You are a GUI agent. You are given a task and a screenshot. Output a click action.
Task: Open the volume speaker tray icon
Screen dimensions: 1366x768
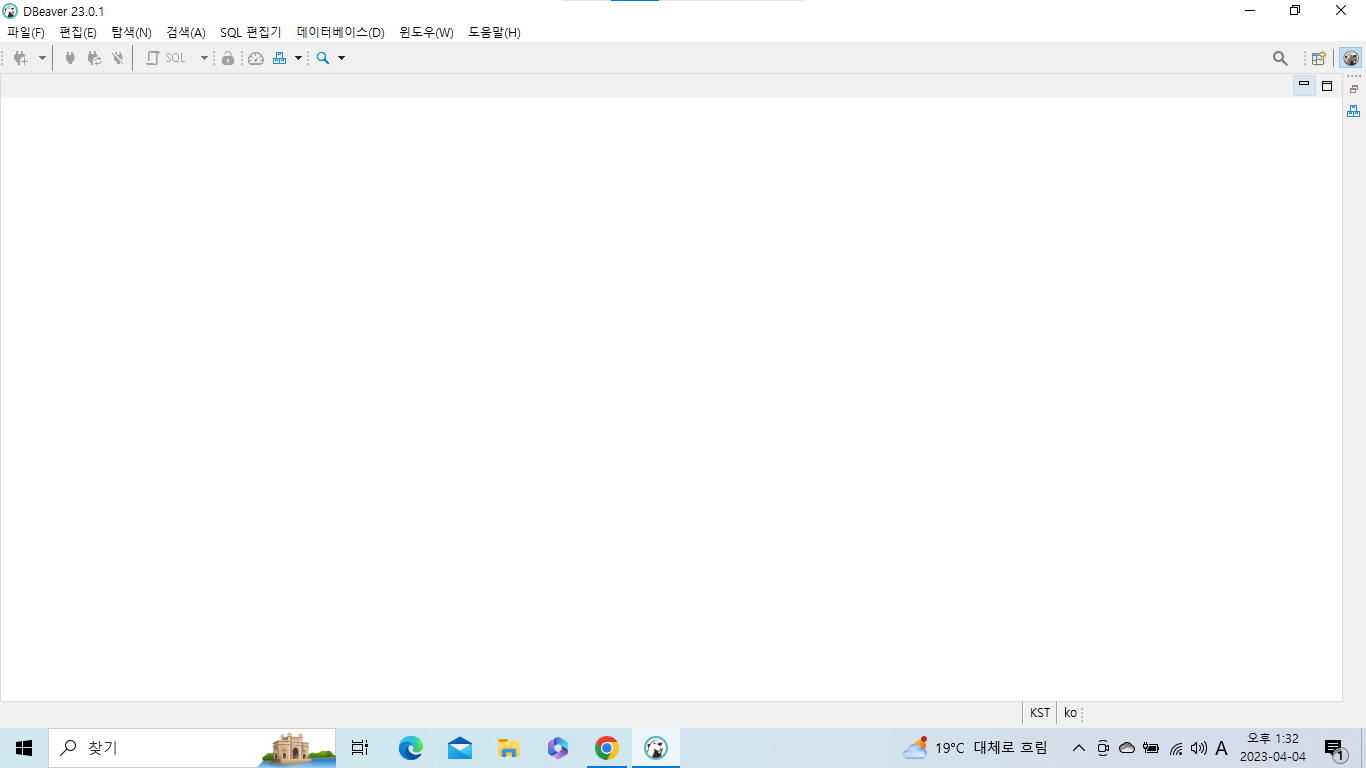[1199, 748]
